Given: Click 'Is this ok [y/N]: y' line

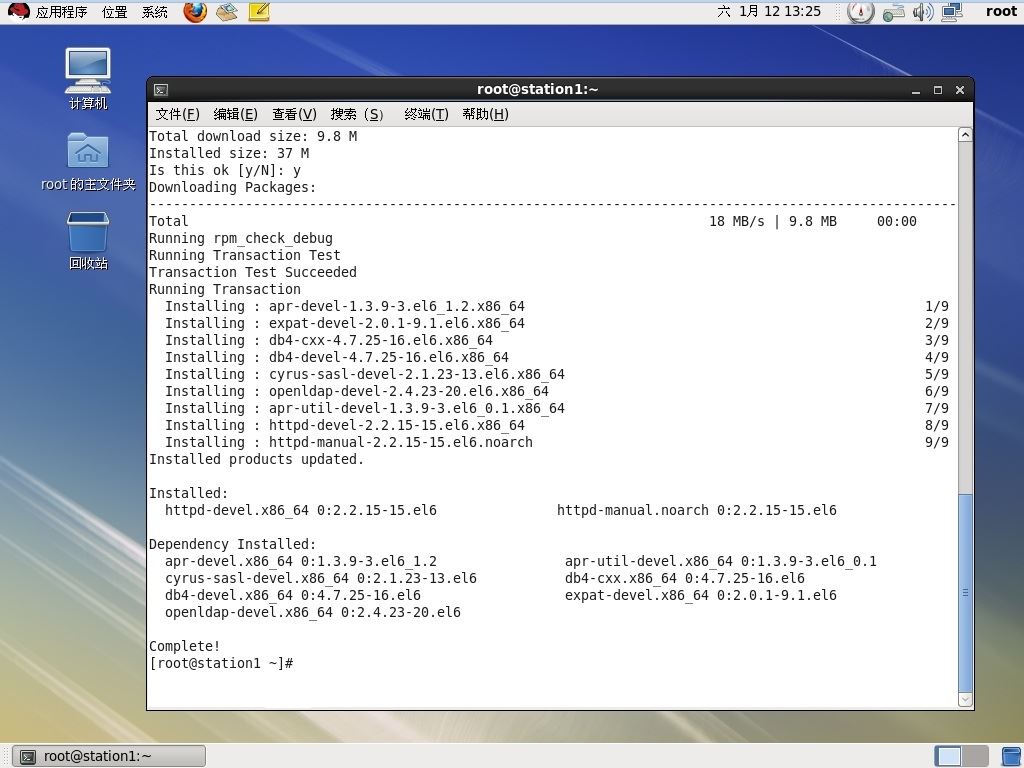Looking at the screenshot, I should (x=225, y=170).
